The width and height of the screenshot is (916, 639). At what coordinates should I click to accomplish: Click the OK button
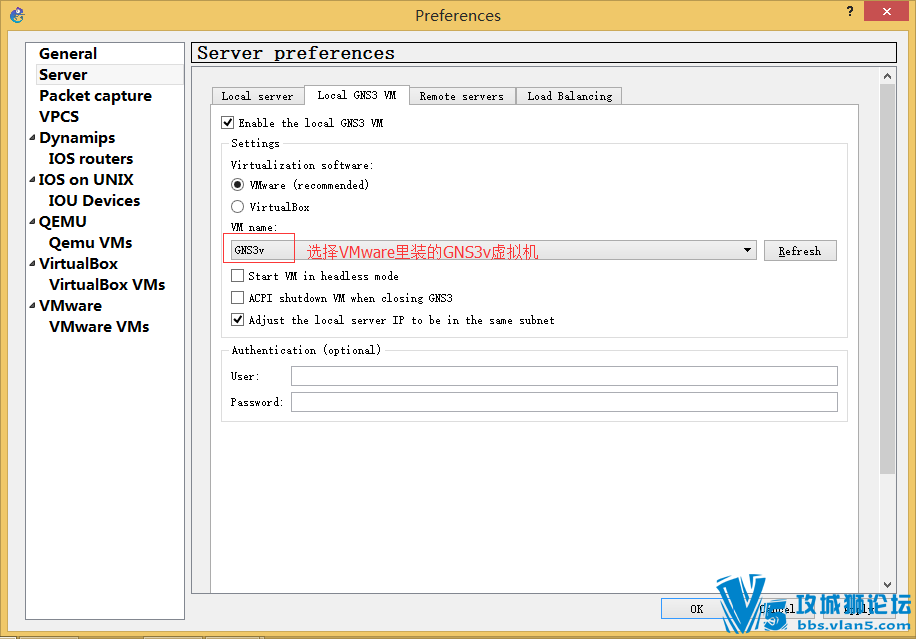click(x=696, y=609)
